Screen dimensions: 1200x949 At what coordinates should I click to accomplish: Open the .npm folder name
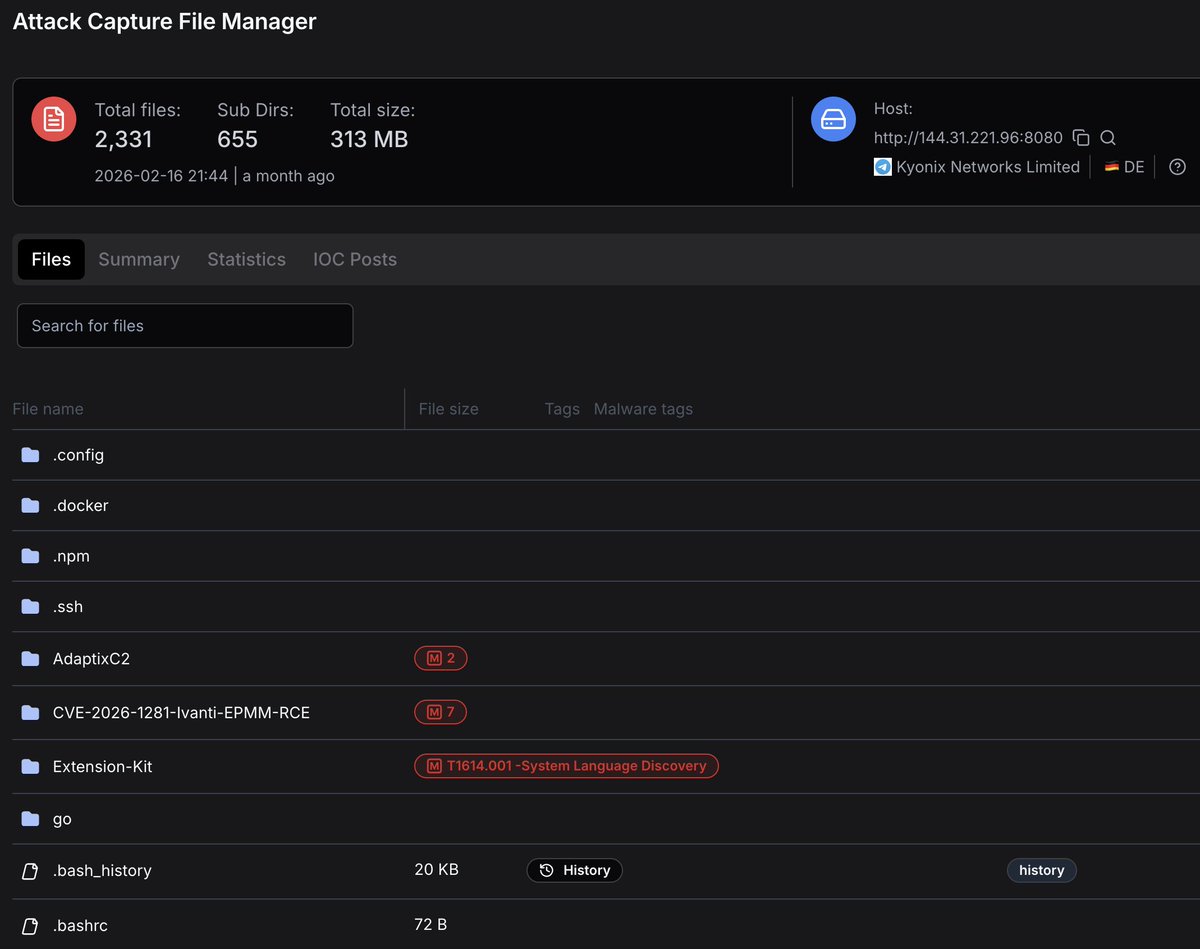pos(71,556)
